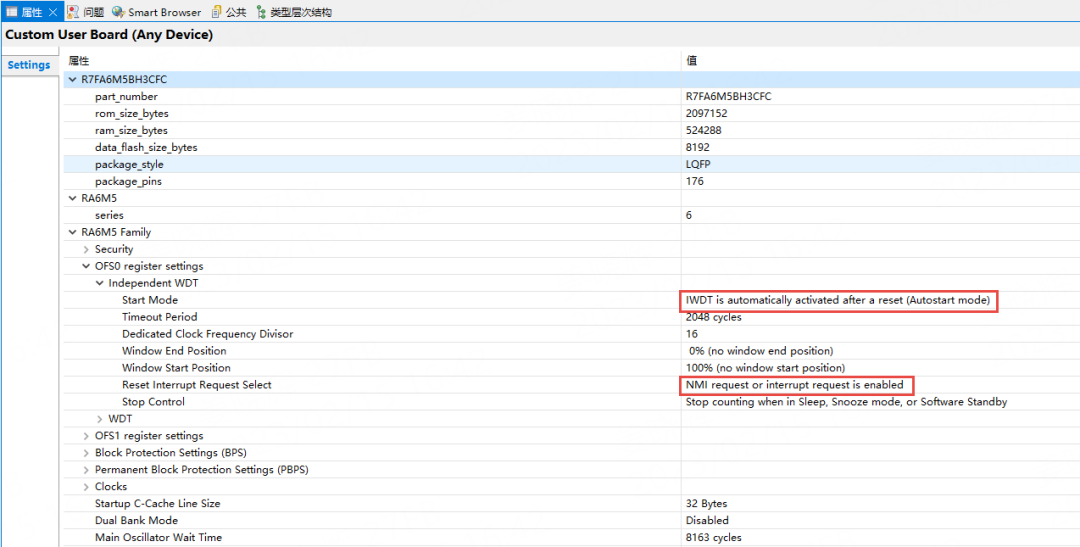
Task: Select the data_flash_size_bytes property
Action: (x=146, y=147)
